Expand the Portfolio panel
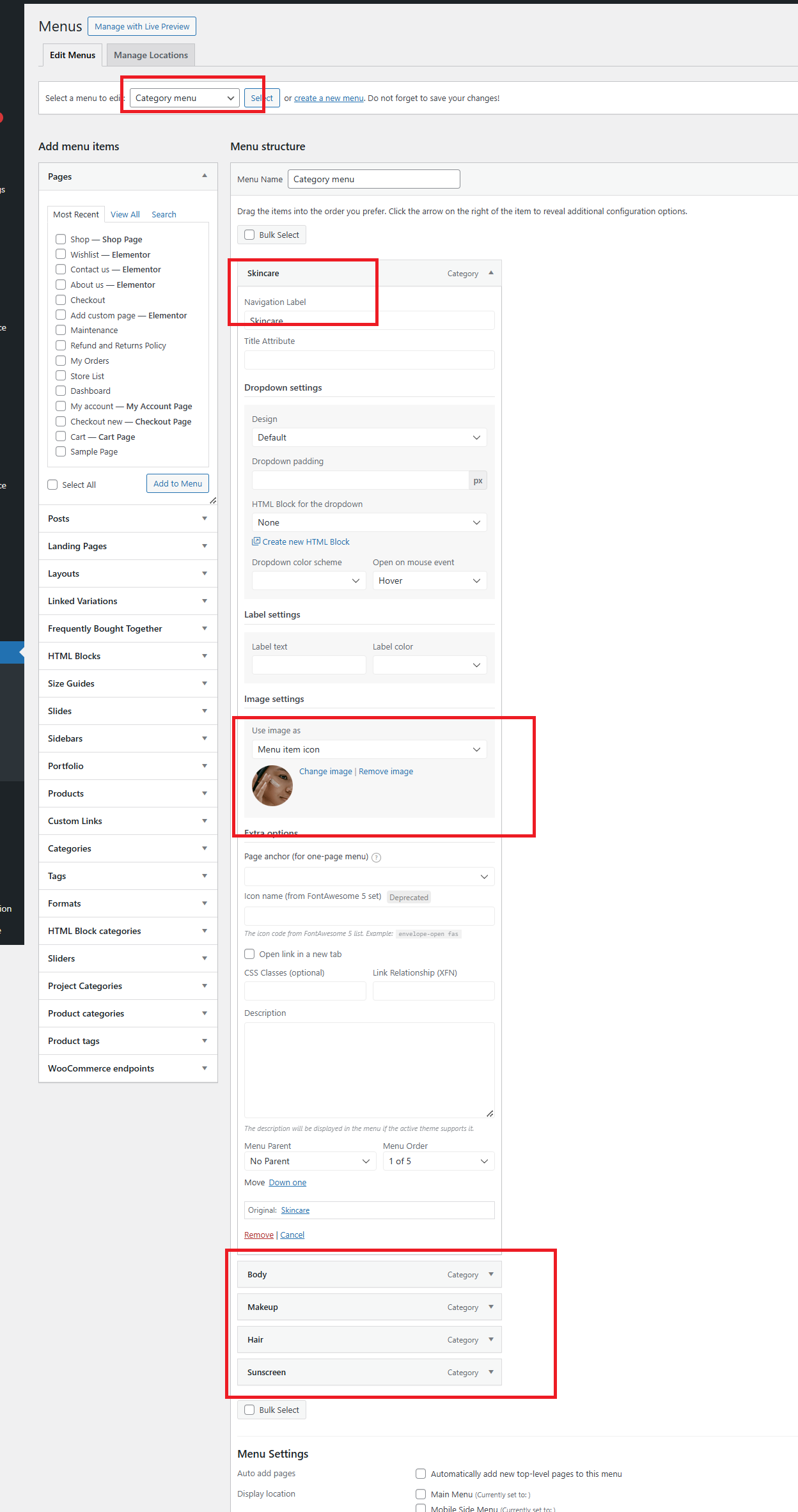 coord(205,766)
